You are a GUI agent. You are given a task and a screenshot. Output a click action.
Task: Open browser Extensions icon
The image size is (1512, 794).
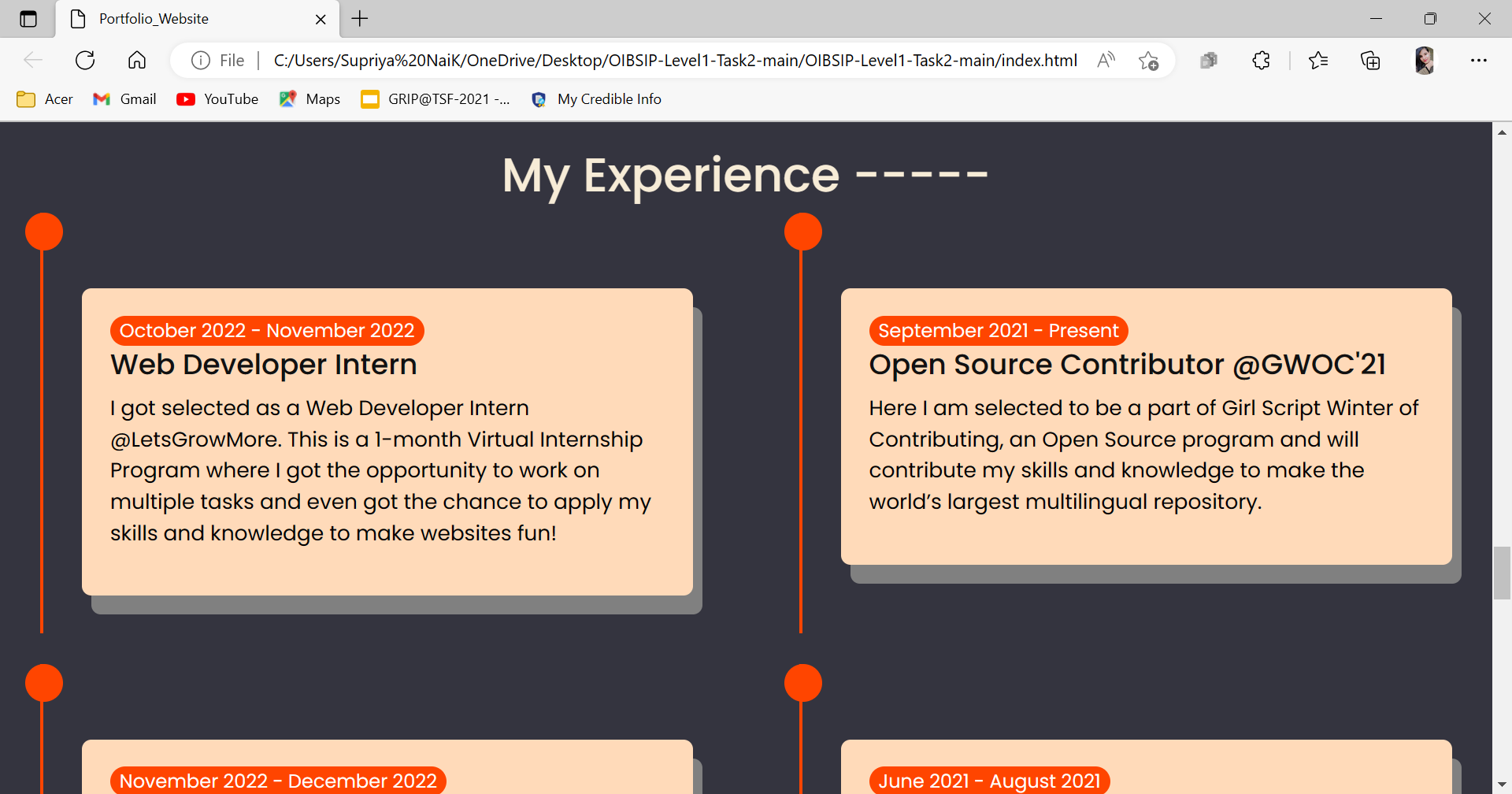pos(1261,60)
